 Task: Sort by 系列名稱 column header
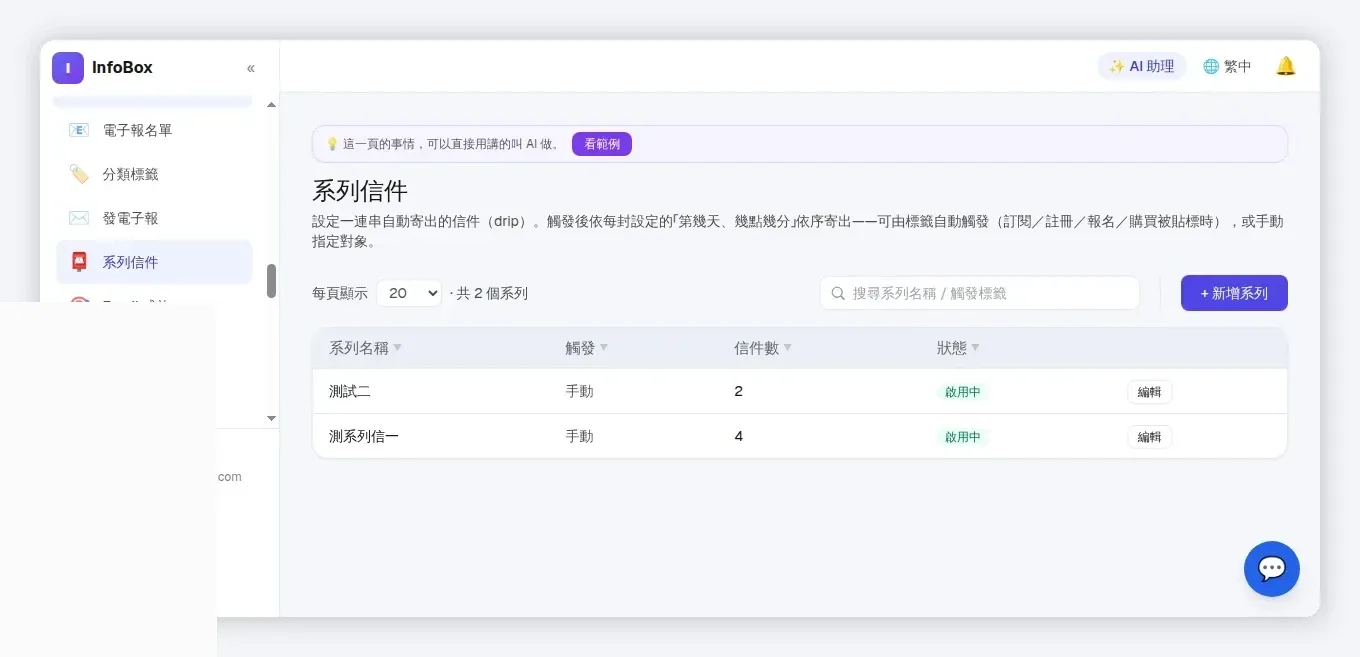click(x=365, y=348)
